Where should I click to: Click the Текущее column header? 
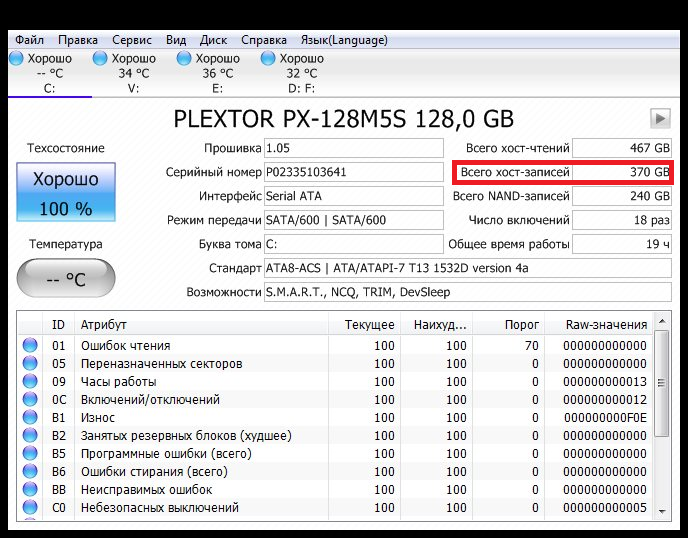365,325
